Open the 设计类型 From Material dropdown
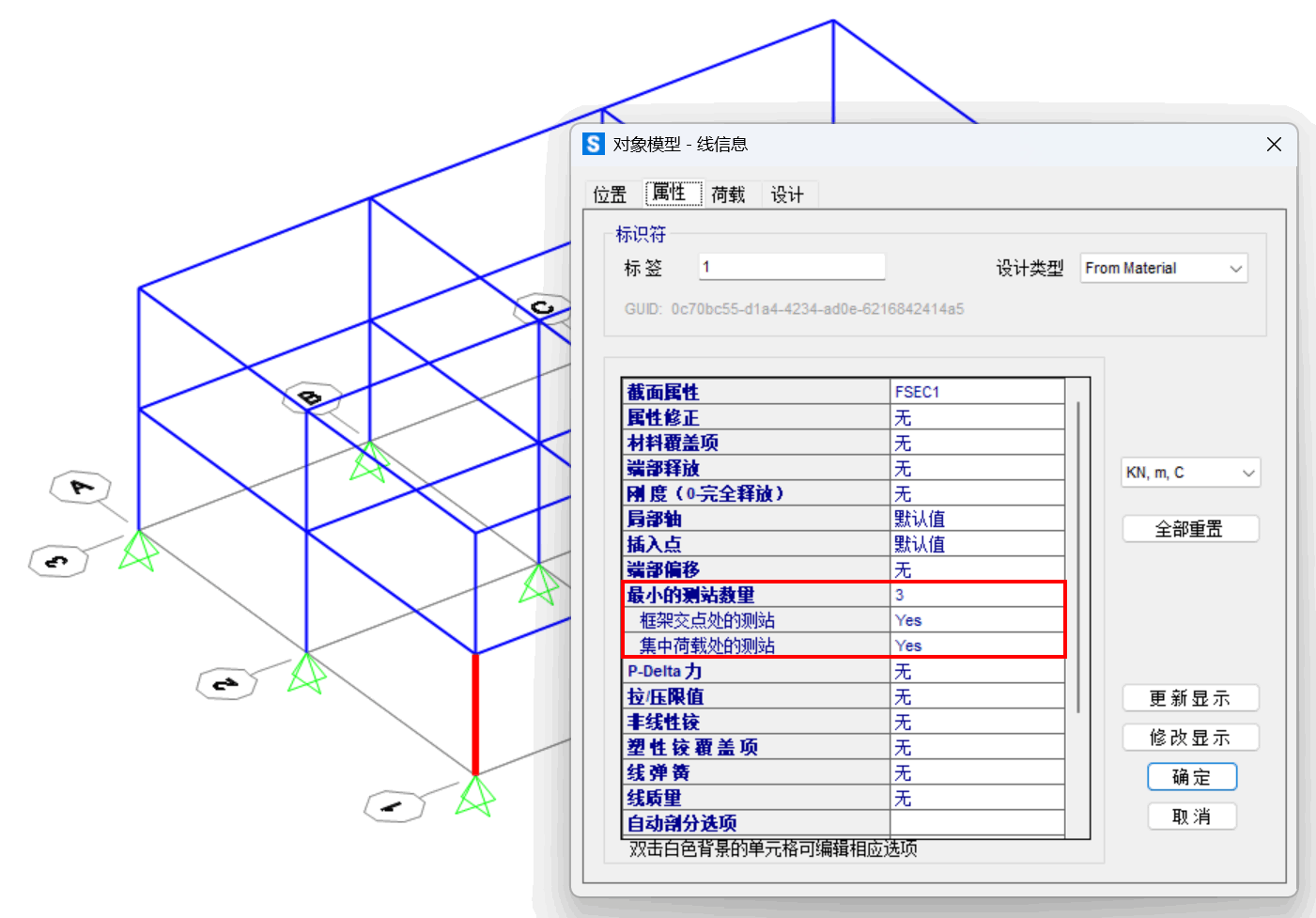 click(x=1163, y=269)
